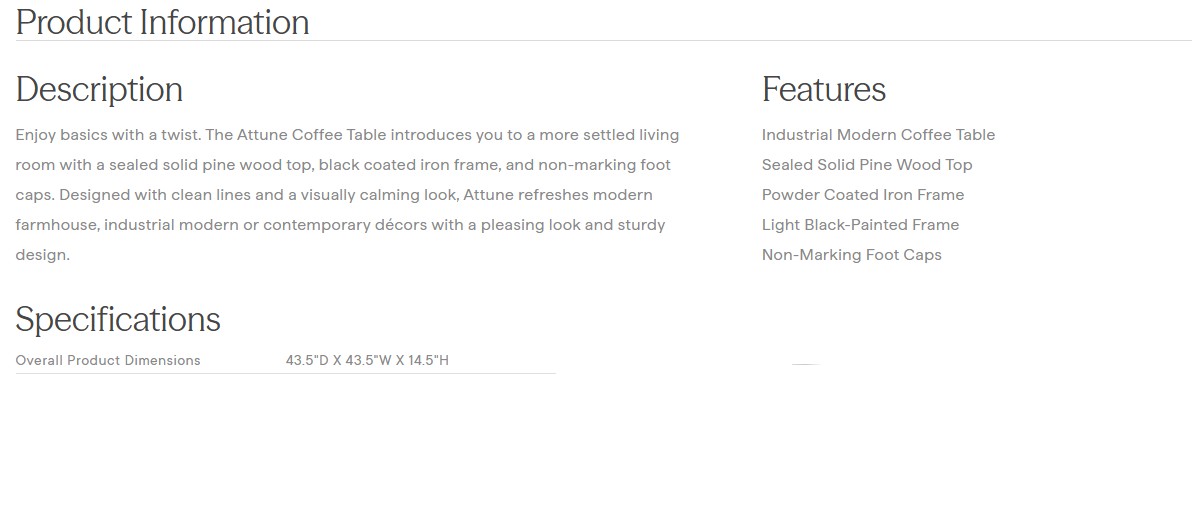Viewport: 1192px width, 505px height.
Task: Click the Powder Coated Iron Frame feature
Action: tap(862, 195)
